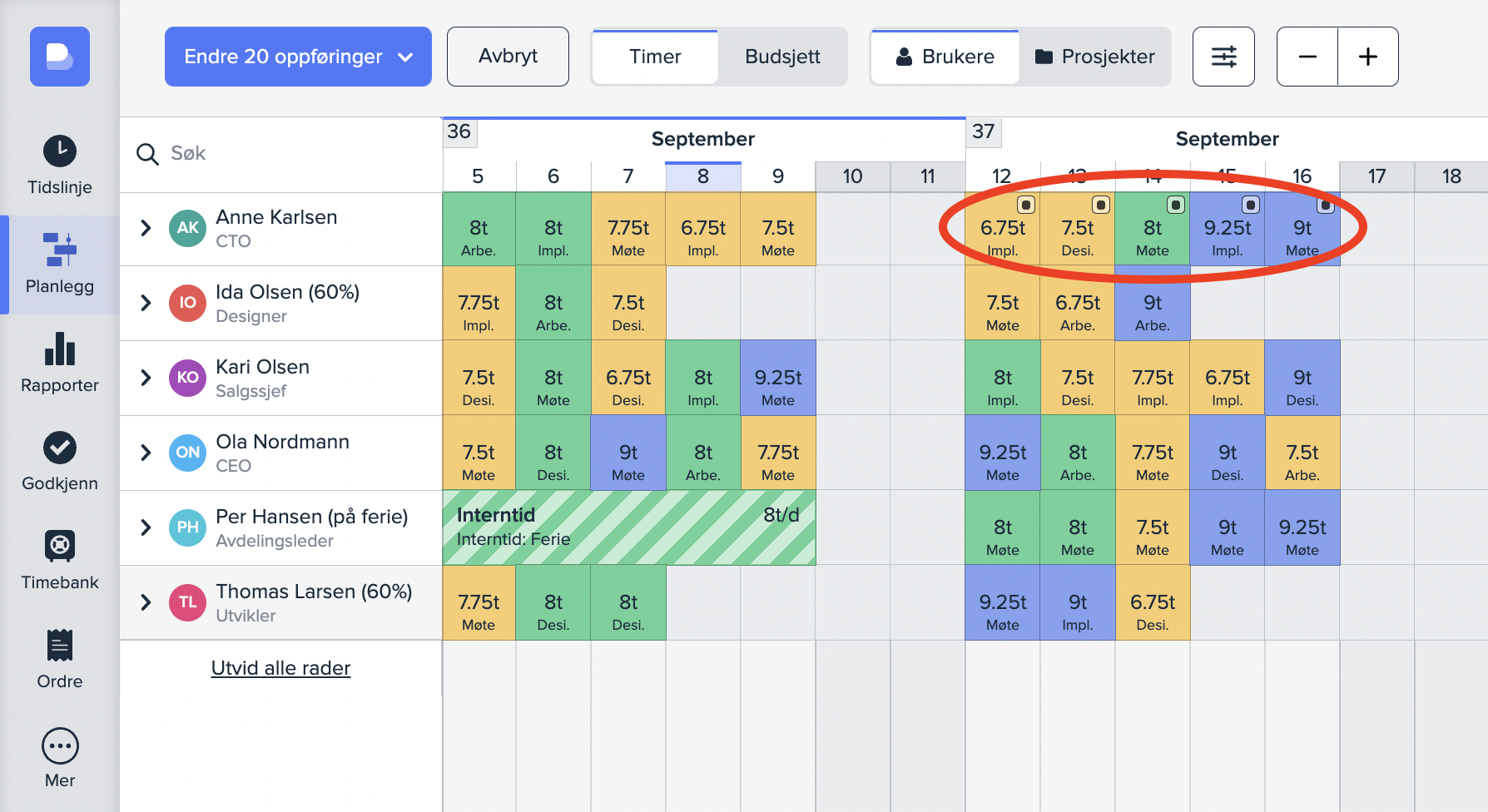
Task: Open the Mer more-options icon
Action: coord(60,746)
